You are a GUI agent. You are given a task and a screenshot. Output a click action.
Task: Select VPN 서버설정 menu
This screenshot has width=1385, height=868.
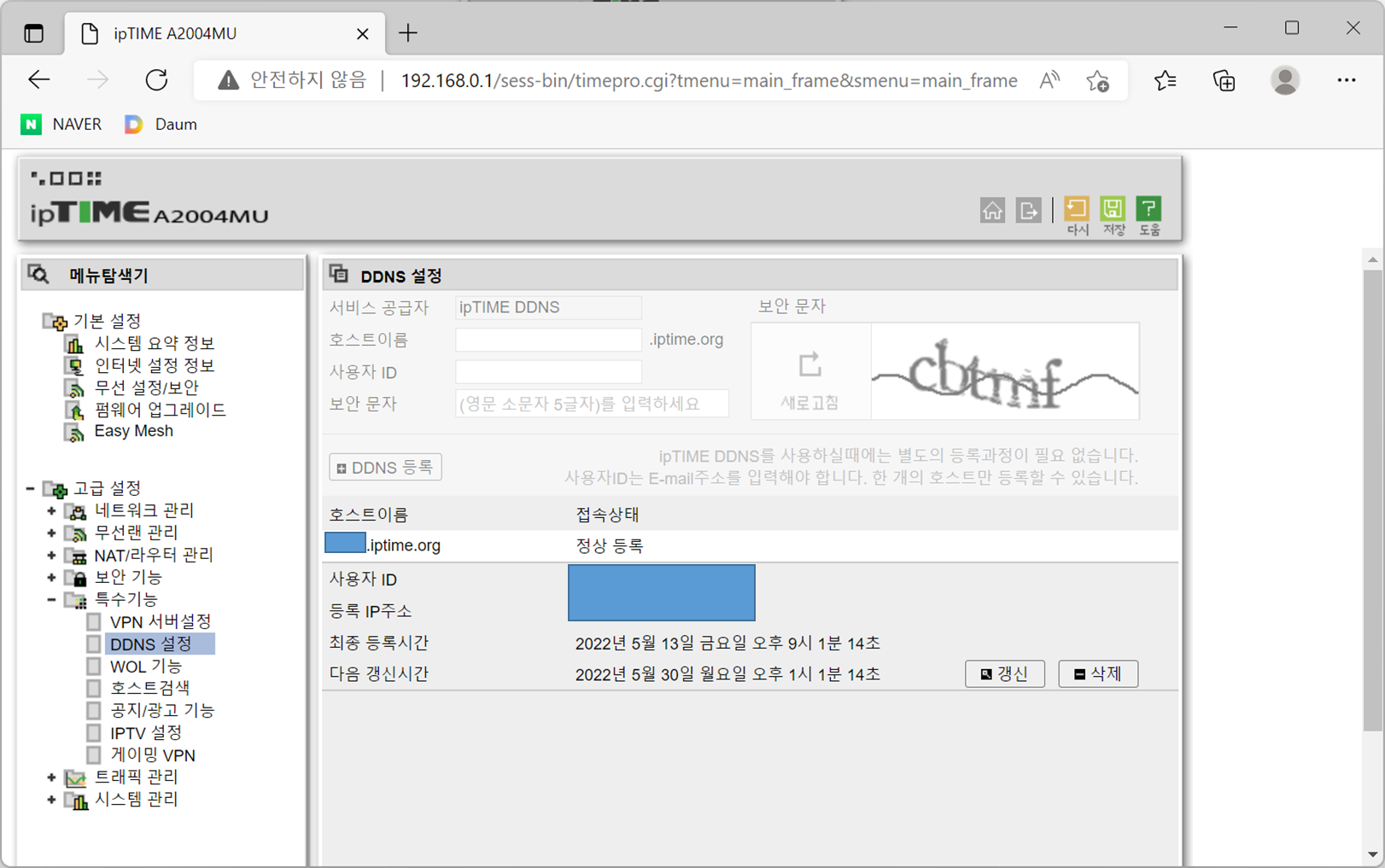161,621
